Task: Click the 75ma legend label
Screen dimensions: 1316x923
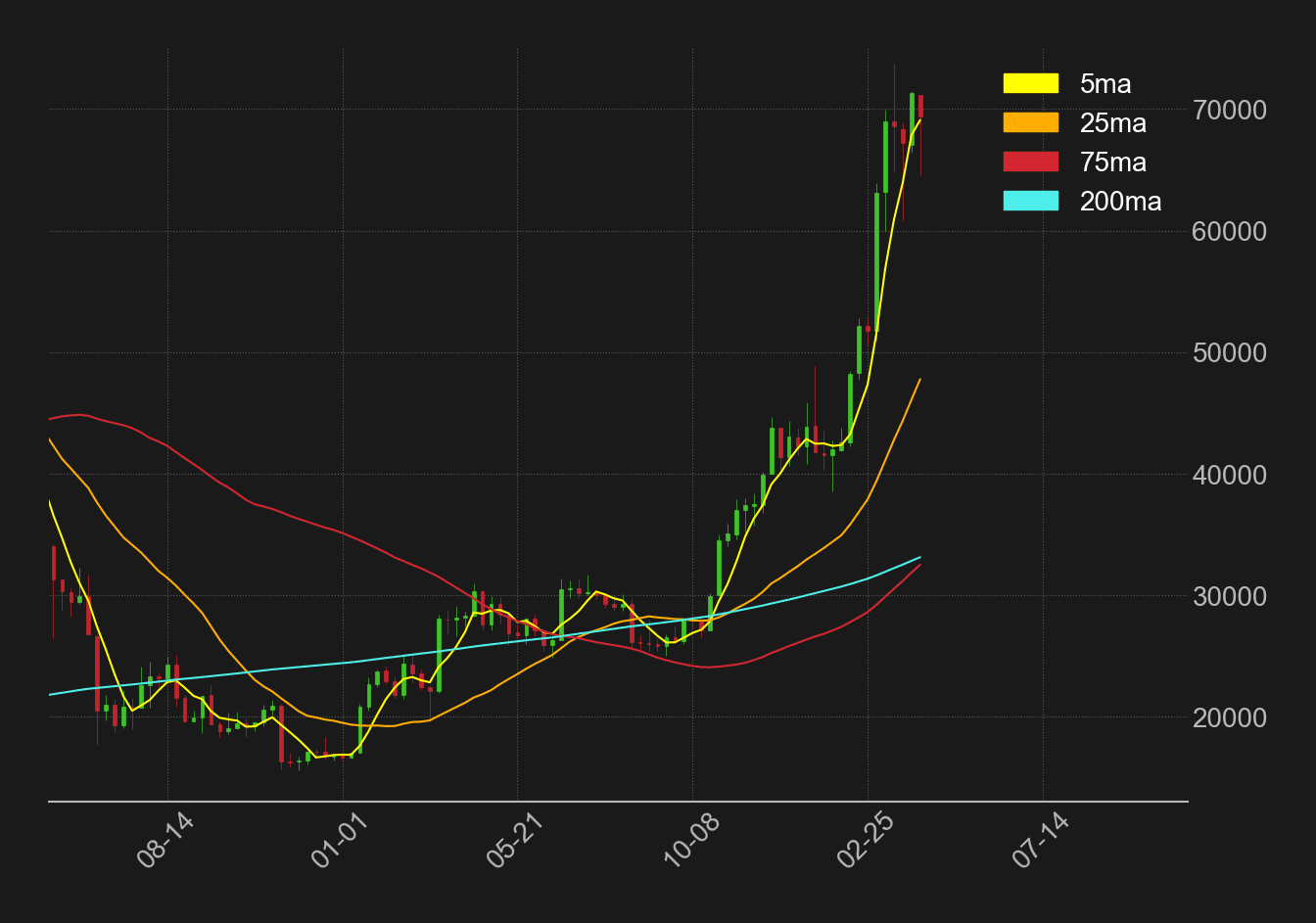Action: click(x=1111, y=162)
